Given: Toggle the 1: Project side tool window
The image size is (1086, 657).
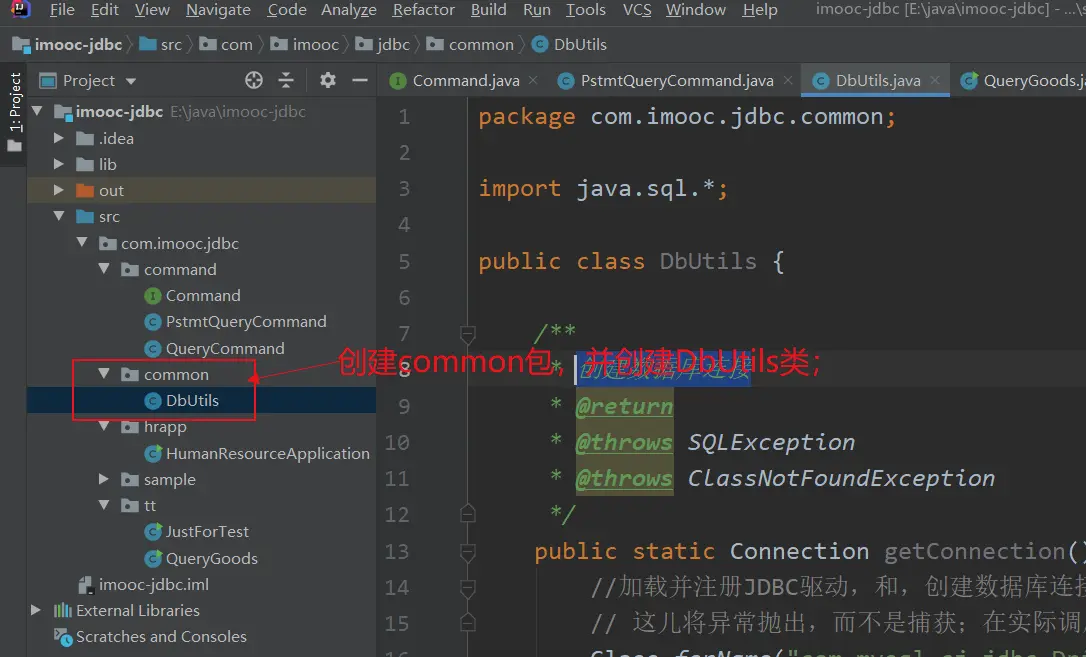Looking at the screenshot, I should (x=14, y=103).
